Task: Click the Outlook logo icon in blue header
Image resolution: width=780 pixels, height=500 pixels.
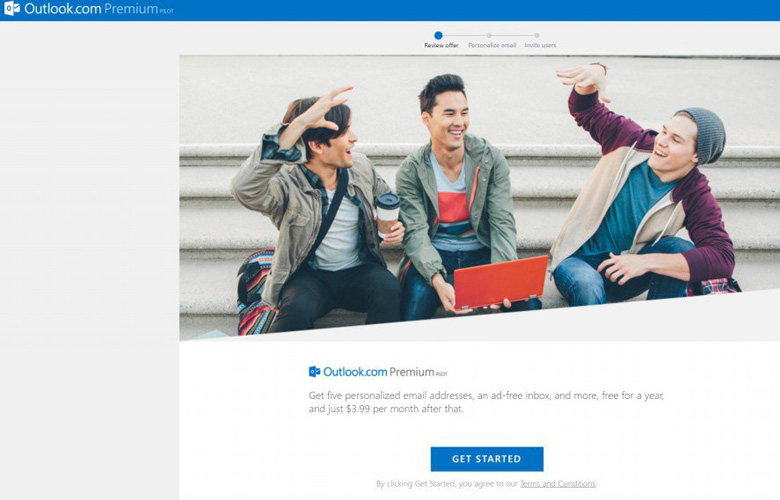Action: (x=11, y=9)
